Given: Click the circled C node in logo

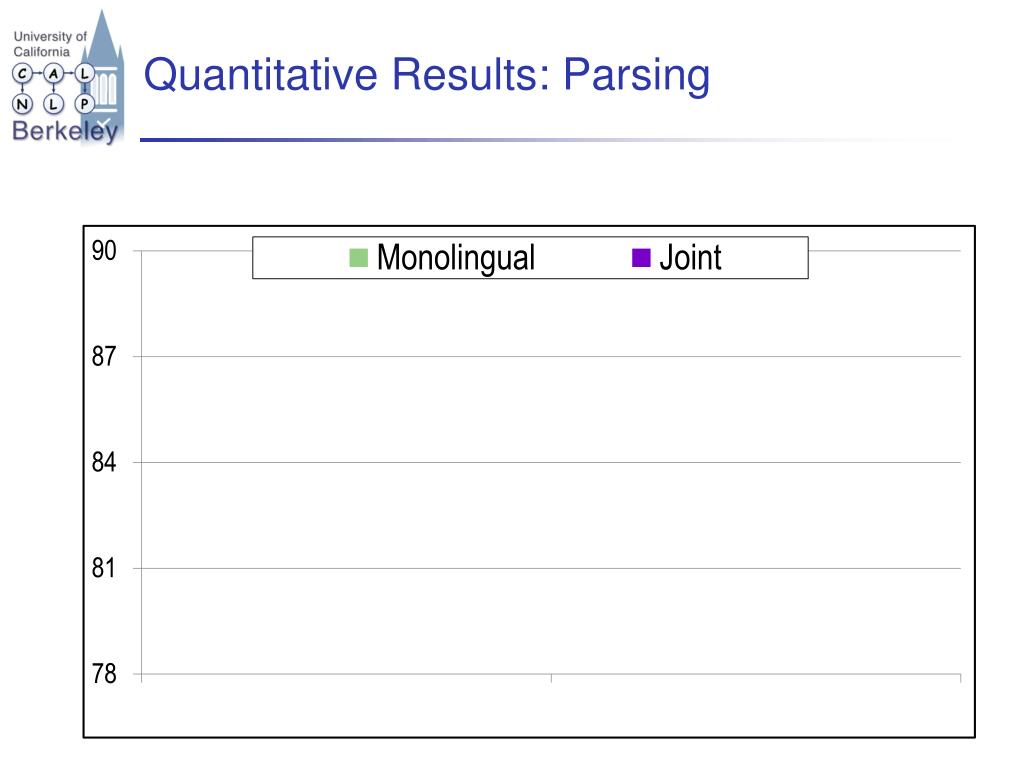Looking at the screenshot, I should coord(23,74).
